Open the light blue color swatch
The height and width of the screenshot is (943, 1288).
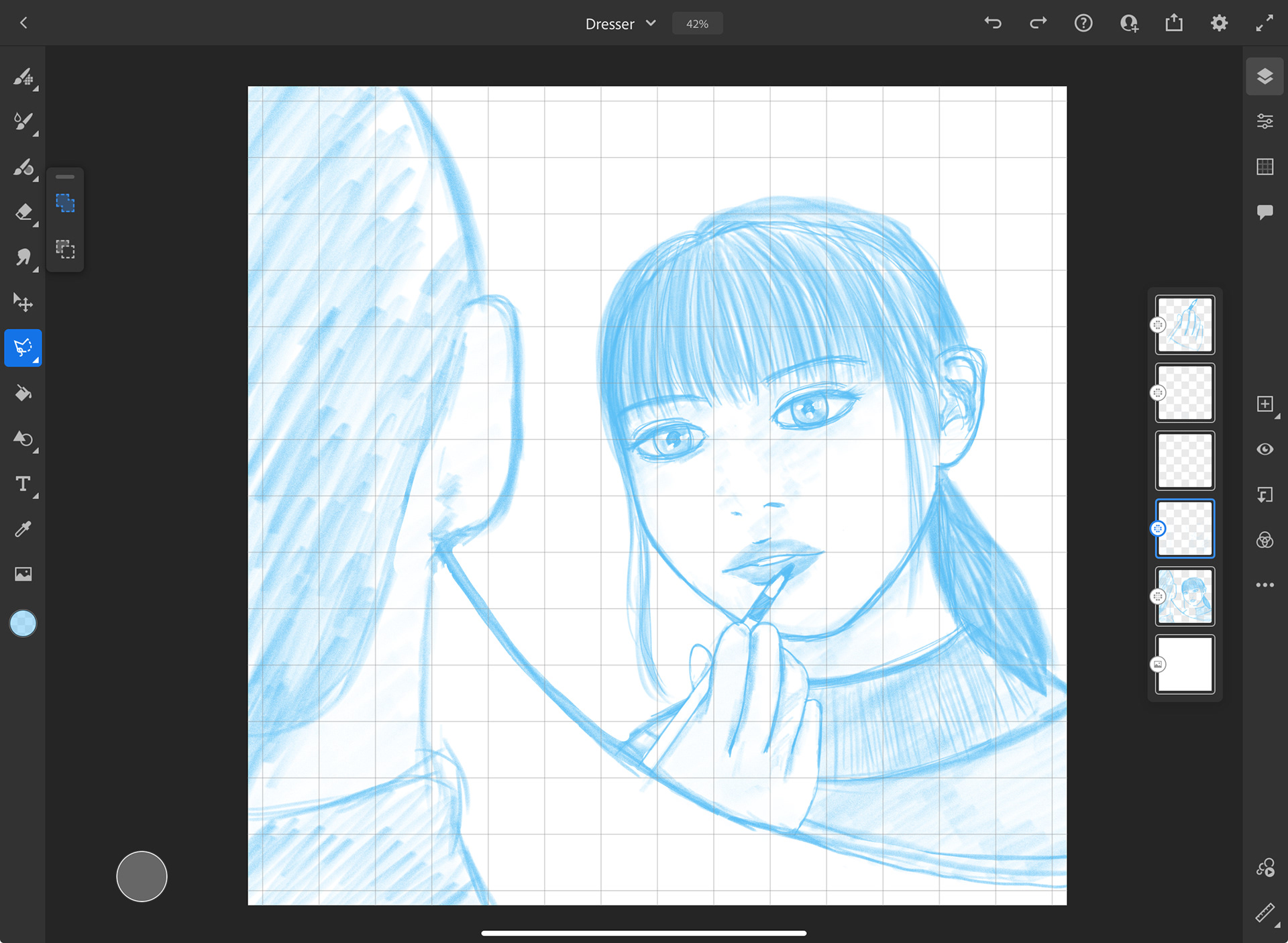[23, 623]
